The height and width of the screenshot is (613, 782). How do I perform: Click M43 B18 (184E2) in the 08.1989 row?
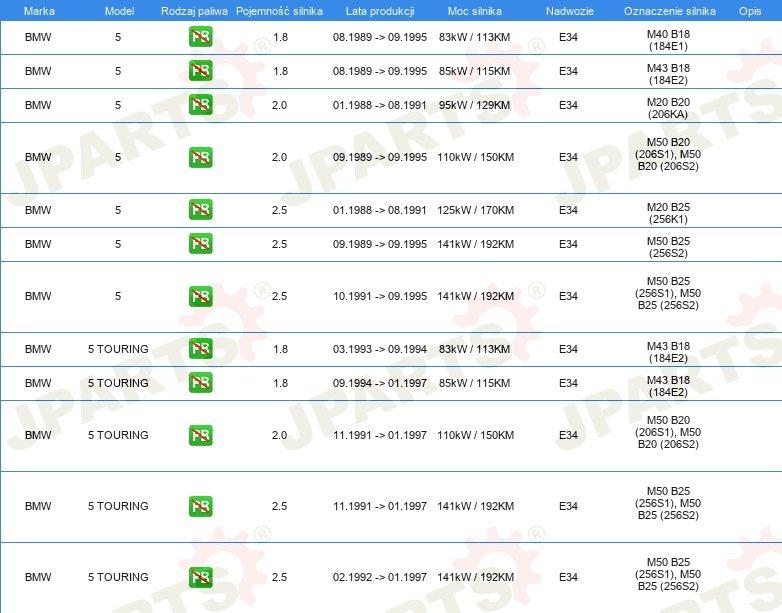(x=668, y=74)
